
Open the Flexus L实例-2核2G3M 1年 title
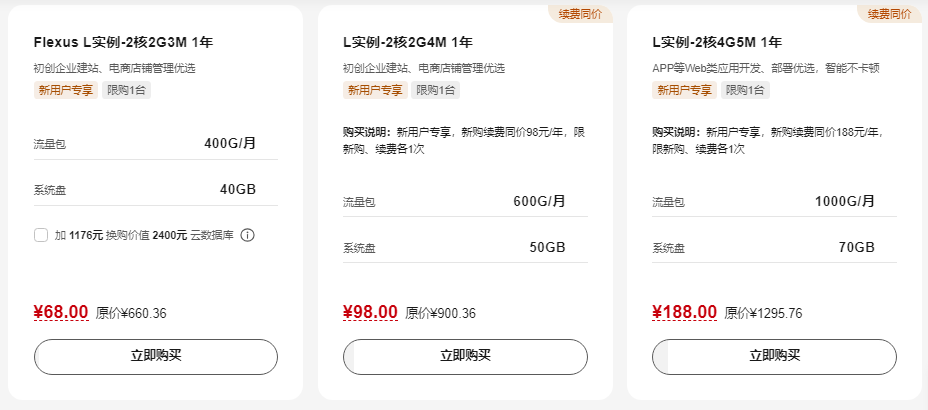point(123,42)
